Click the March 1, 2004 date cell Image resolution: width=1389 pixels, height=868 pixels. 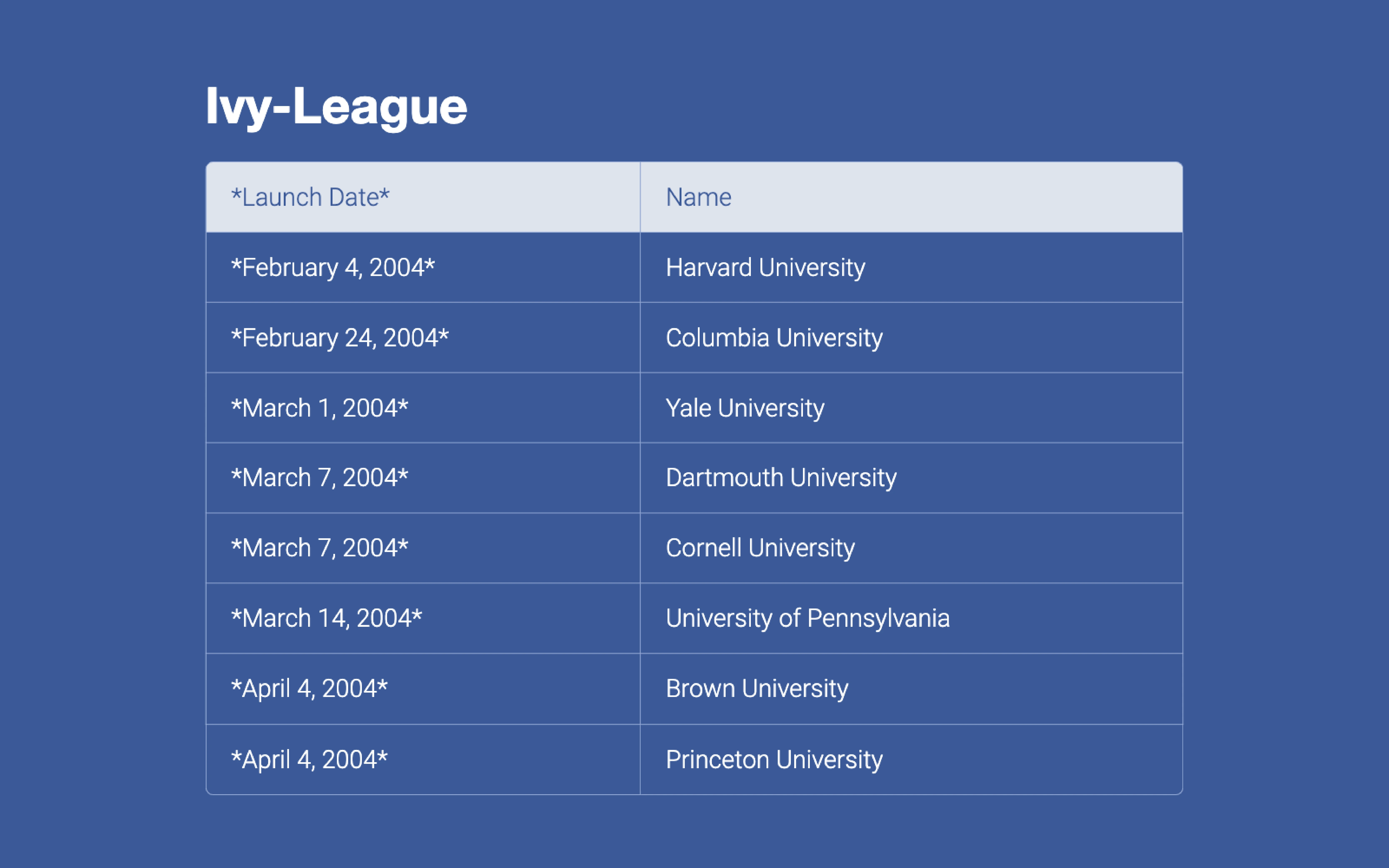pos(319,408)
